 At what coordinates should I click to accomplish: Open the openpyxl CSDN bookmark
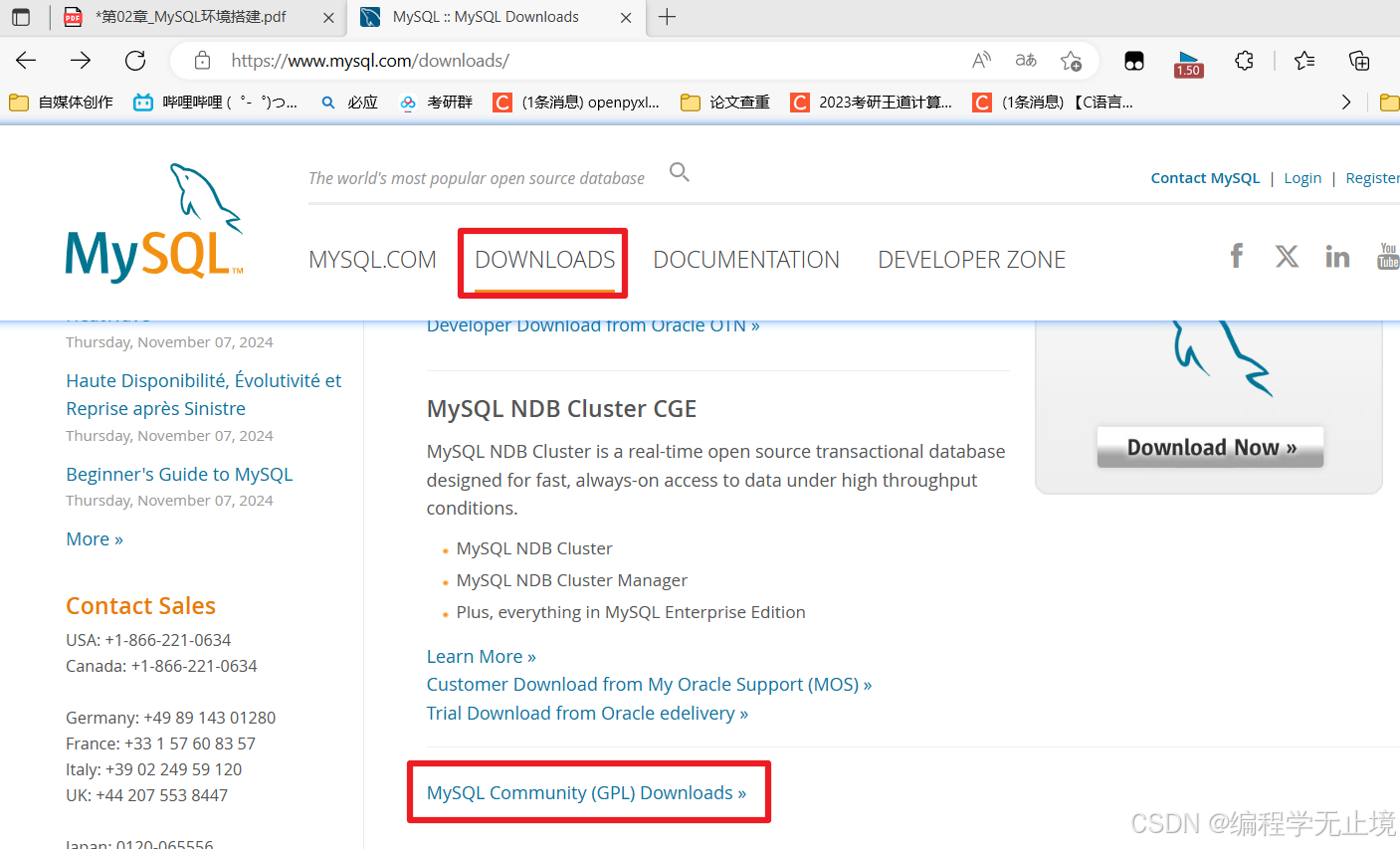click(576, 103)
